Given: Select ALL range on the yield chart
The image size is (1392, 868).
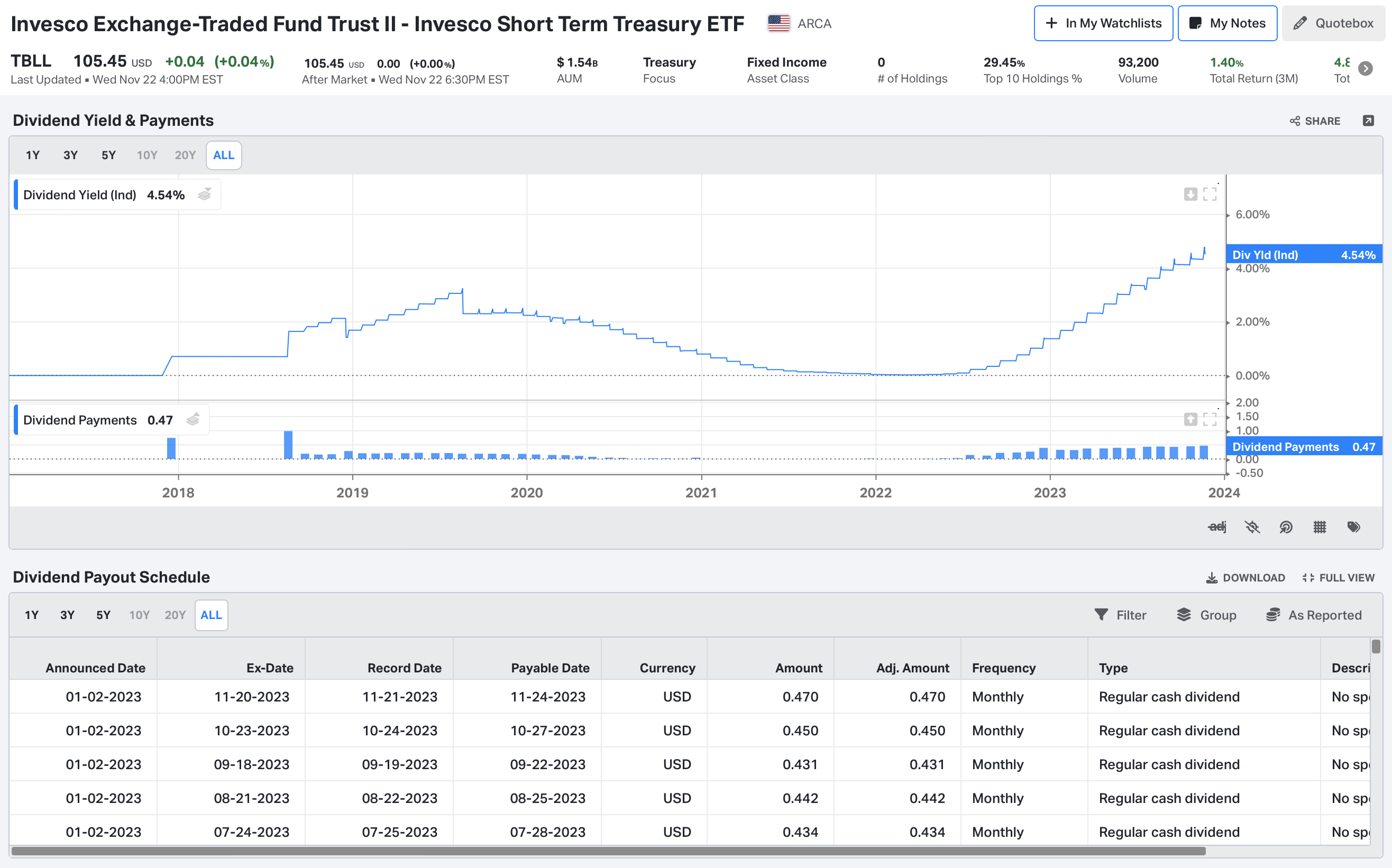Looking at the screenshot, I should pyautogui.click(x=224, y=155).
